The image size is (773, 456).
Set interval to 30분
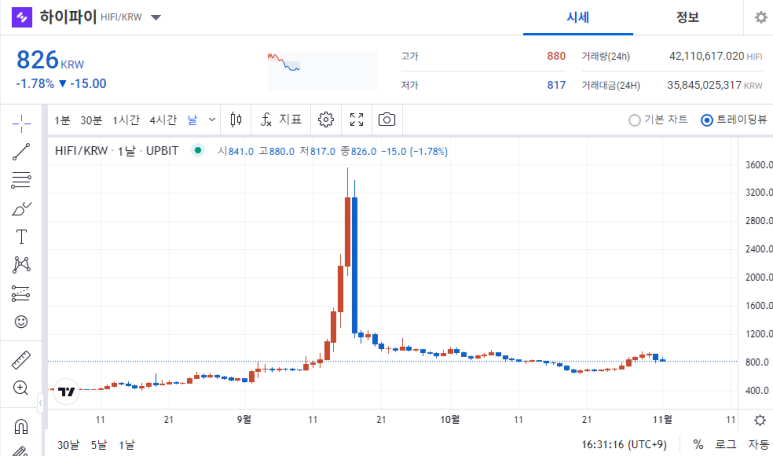pos(91,120)
